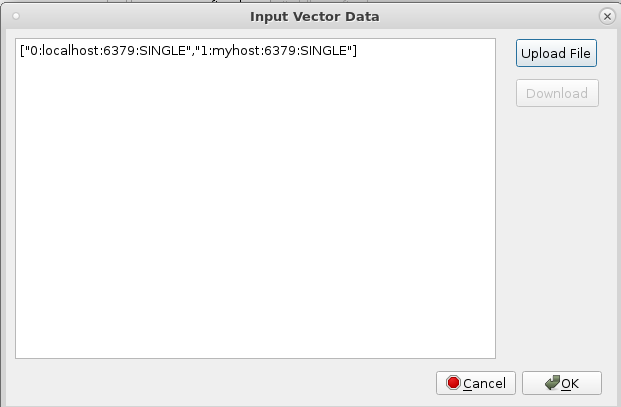The image size is (621, 407).
Task: Click the round window menu dot in title bar
Action: pyautogui.click(x=16, y=16)
